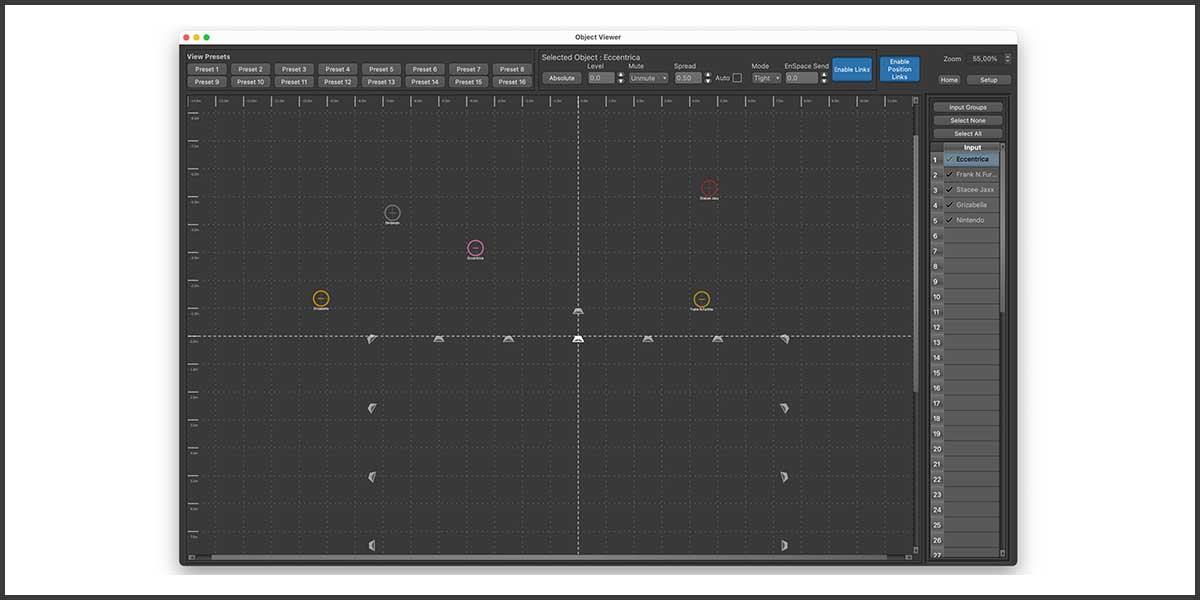Screen dimensions: 1200x600
Task: Uncheck the Eccentrica input checkmark
Action: pos(949,159)
